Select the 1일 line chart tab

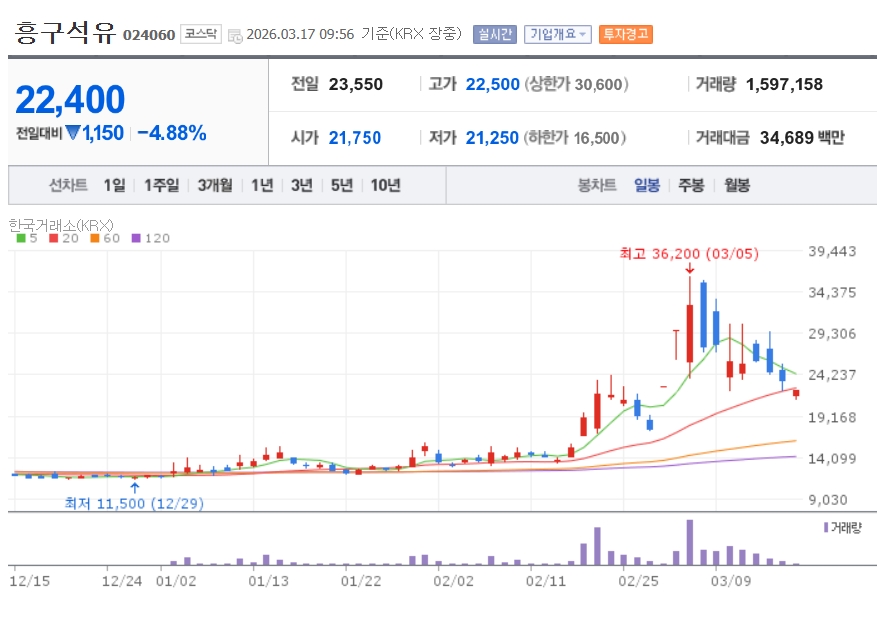click(x=114, y=185)
